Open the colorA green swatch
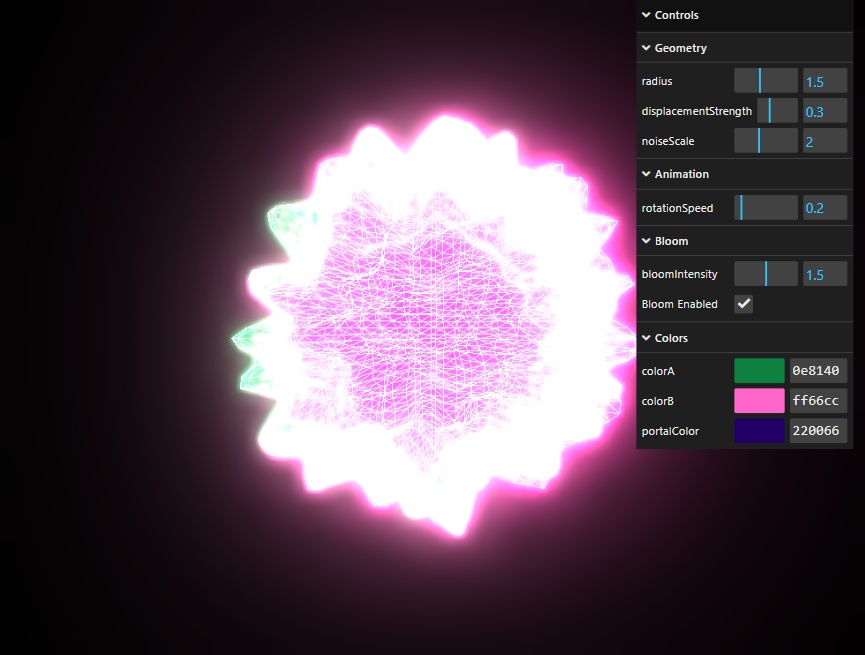This screenshot has height=655, width=865. click(759, 371)
